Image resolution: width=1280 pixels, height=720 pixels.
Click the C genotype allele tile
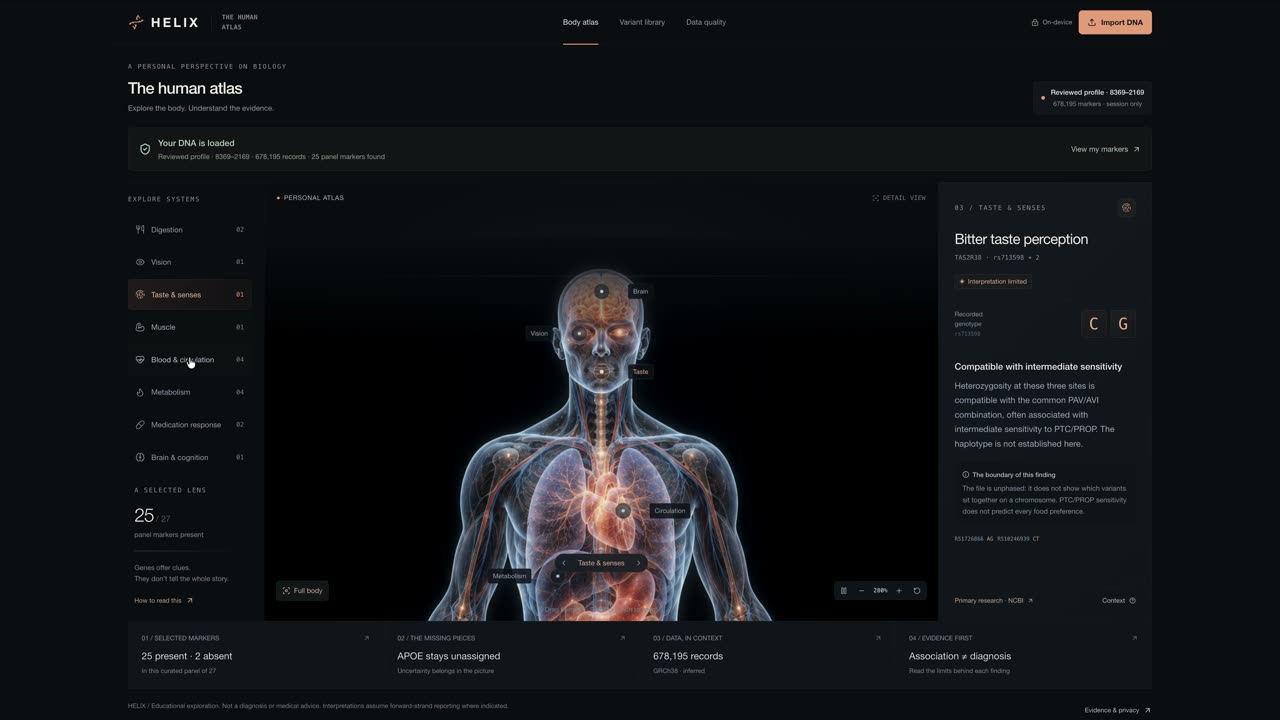point(1093,324)
